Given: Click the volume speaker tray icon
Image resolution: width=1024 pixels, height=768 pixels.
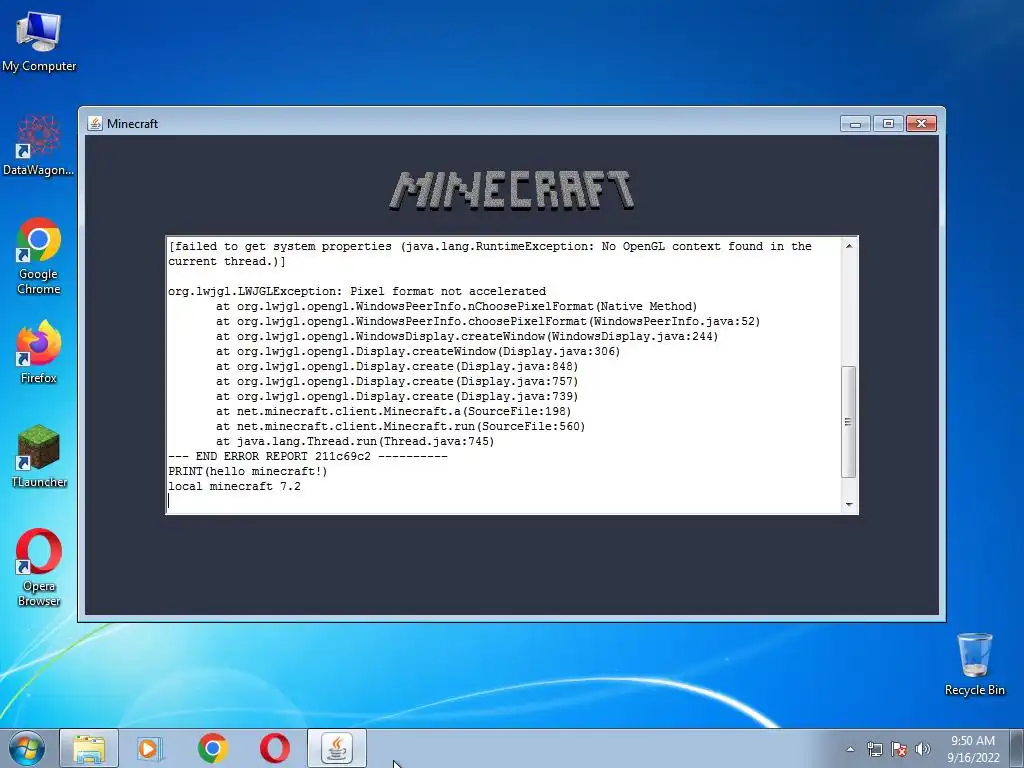Looking at the screenshot, I should click(923, 749).
